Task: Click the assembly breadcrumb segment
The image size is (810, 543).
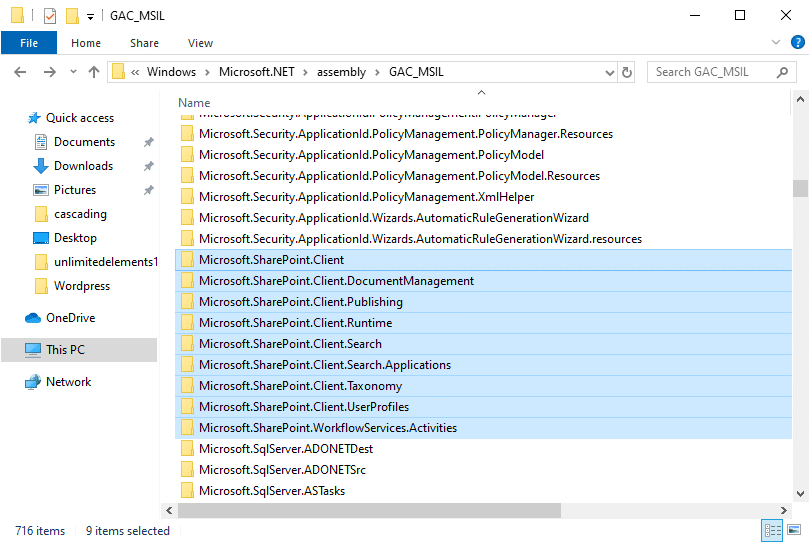Action: coord(341,72)
